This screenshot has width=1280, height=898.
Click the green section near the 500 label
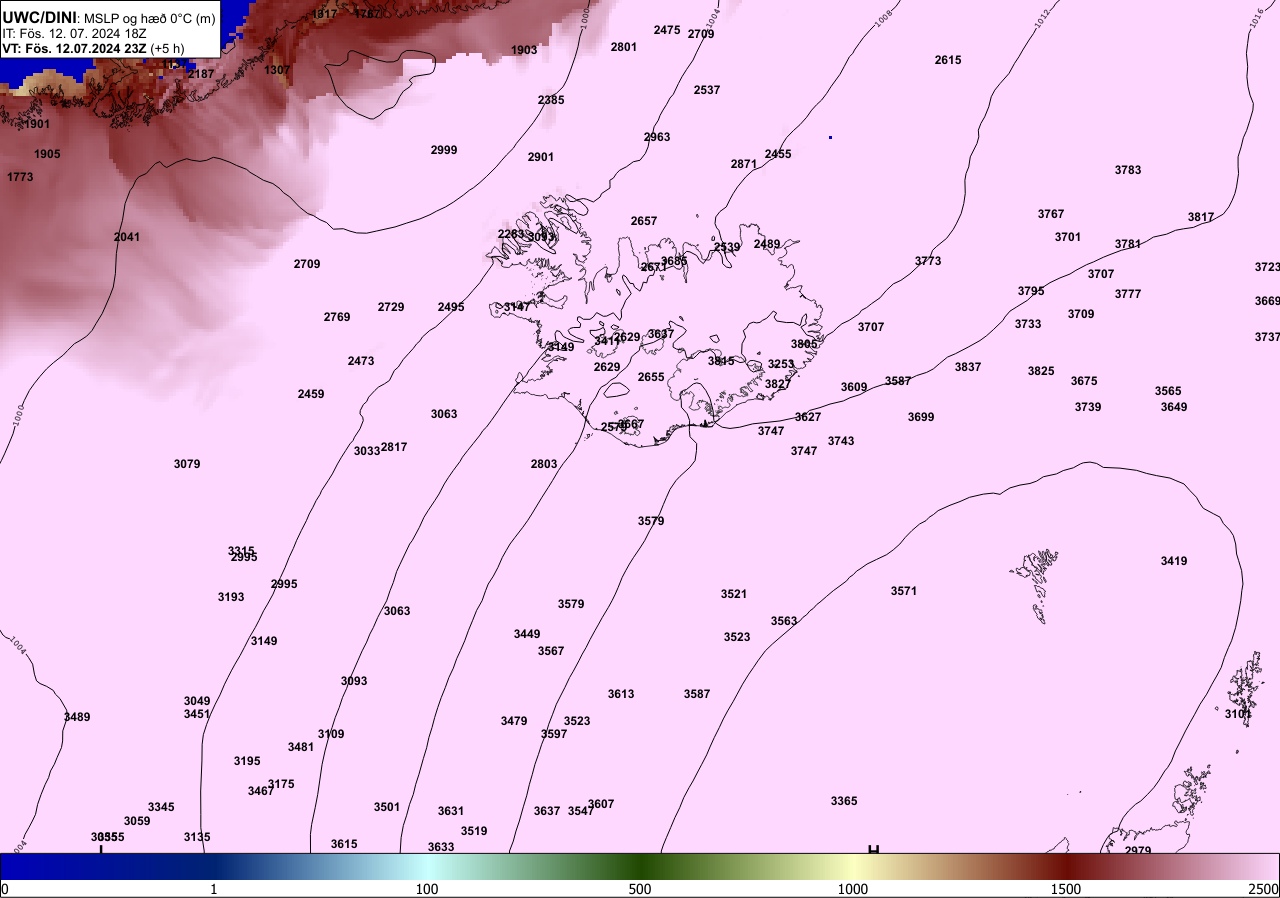tap(640, 866)
